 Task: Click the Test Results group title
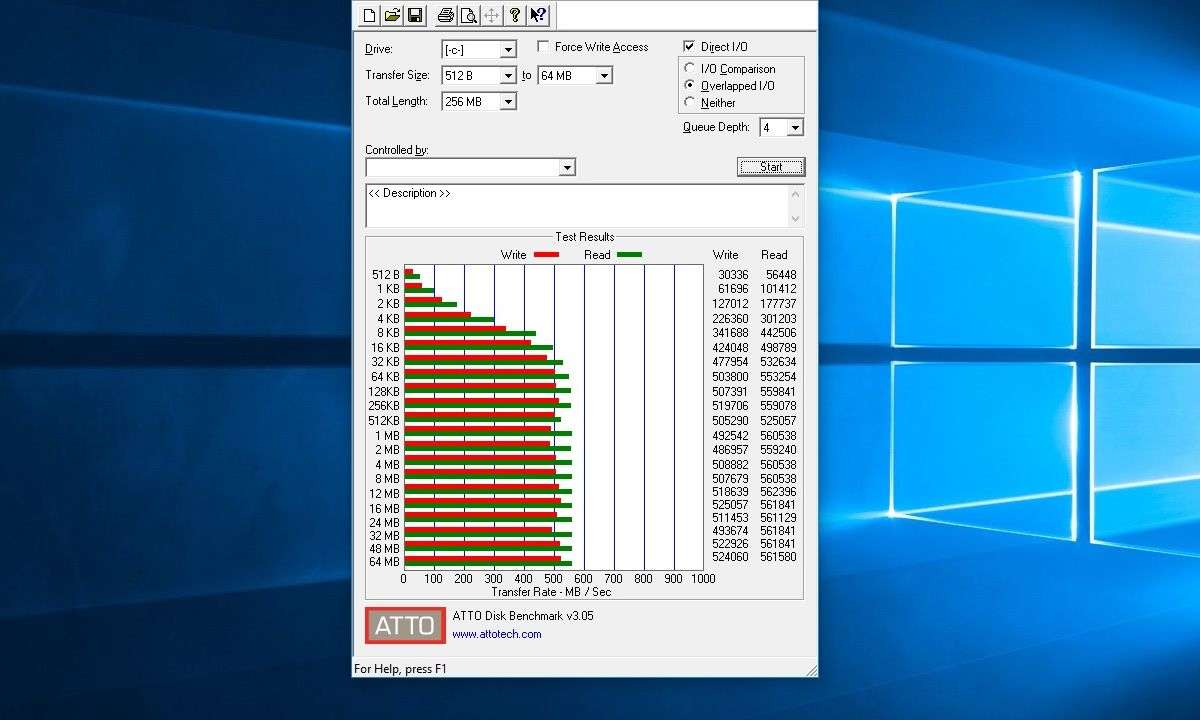coord(585,237)
